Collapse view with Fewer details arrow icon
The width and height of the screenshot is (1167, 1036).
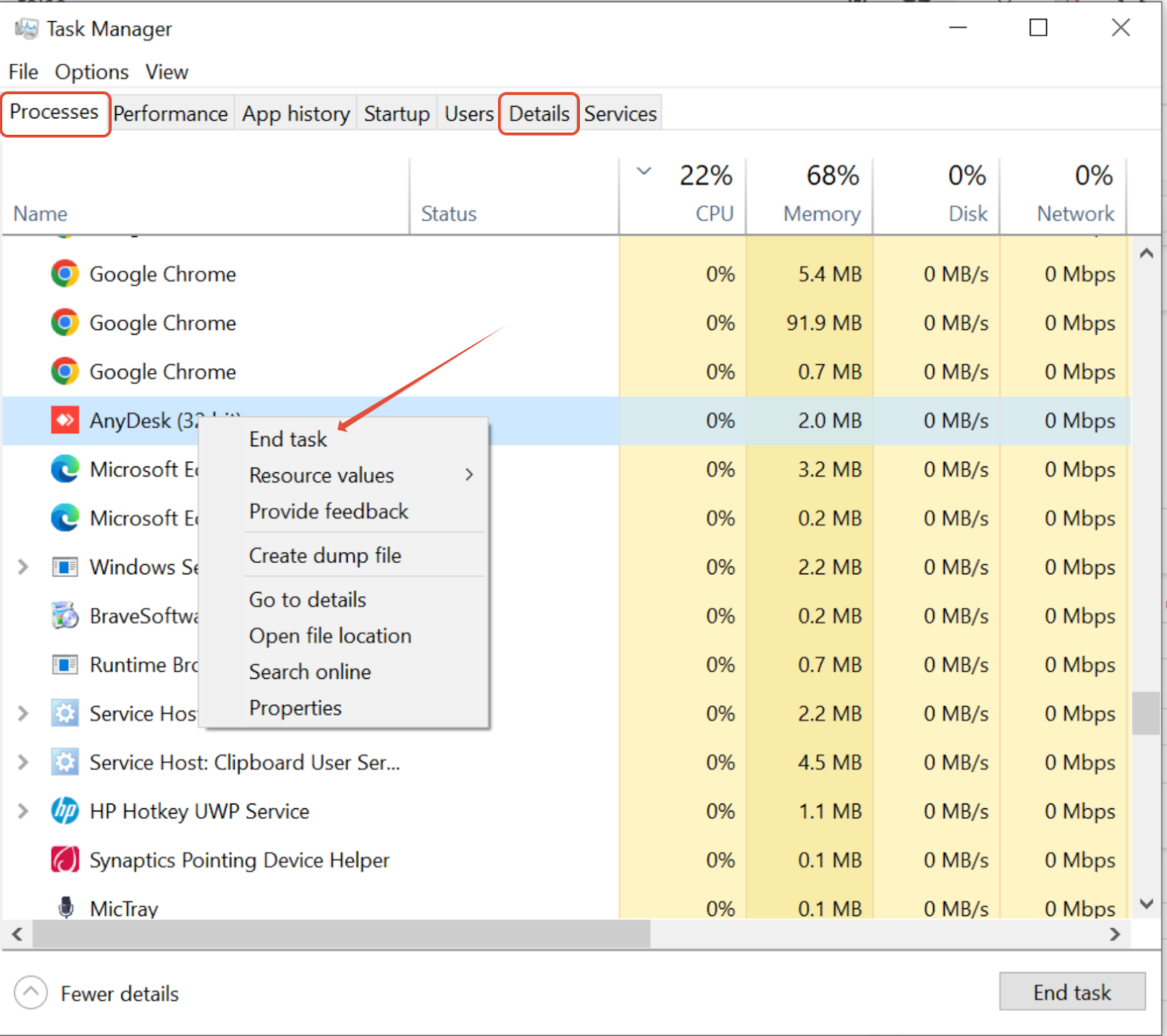tap(31, 993)
